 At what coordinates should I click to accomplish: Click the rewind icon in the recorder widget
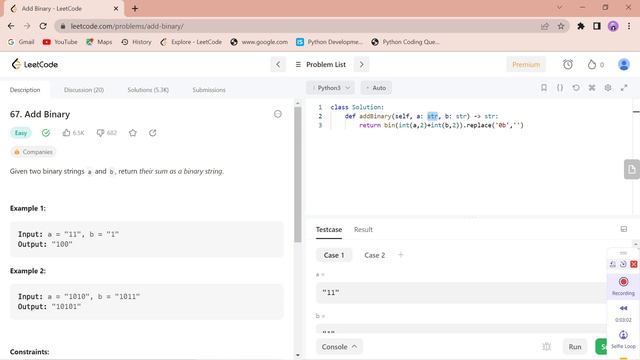(623, 308)
